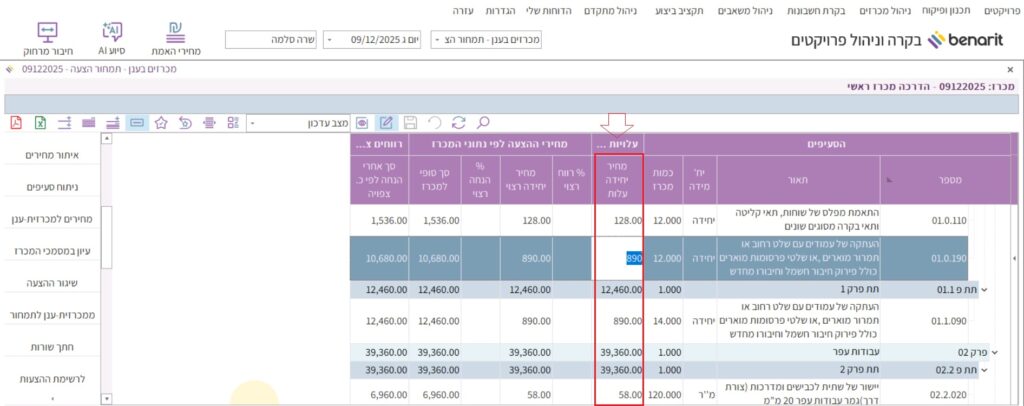This screenshot has width=1024, height=406.
Task: Open the מצב עדכון dropdown
Action: 252,123
